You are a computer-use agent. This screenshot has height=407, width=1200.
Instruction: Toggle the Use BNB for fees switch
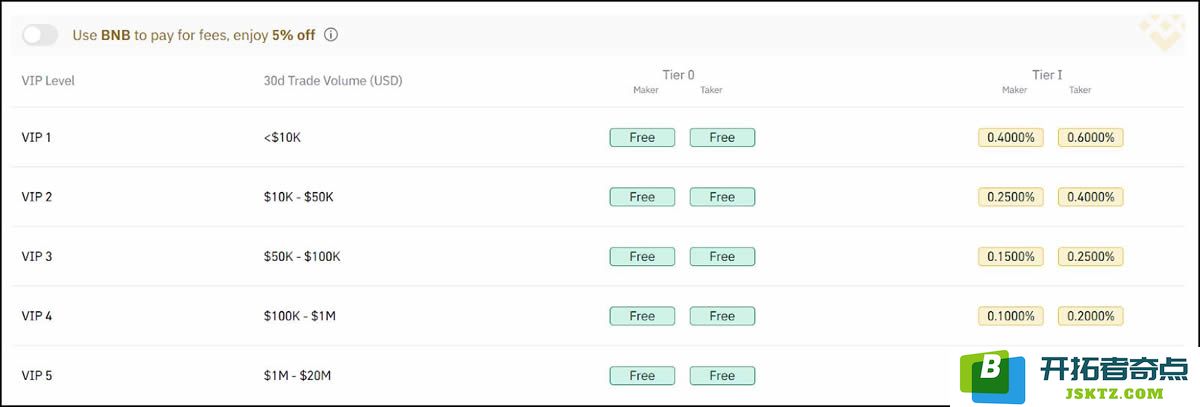coord(41,35)
